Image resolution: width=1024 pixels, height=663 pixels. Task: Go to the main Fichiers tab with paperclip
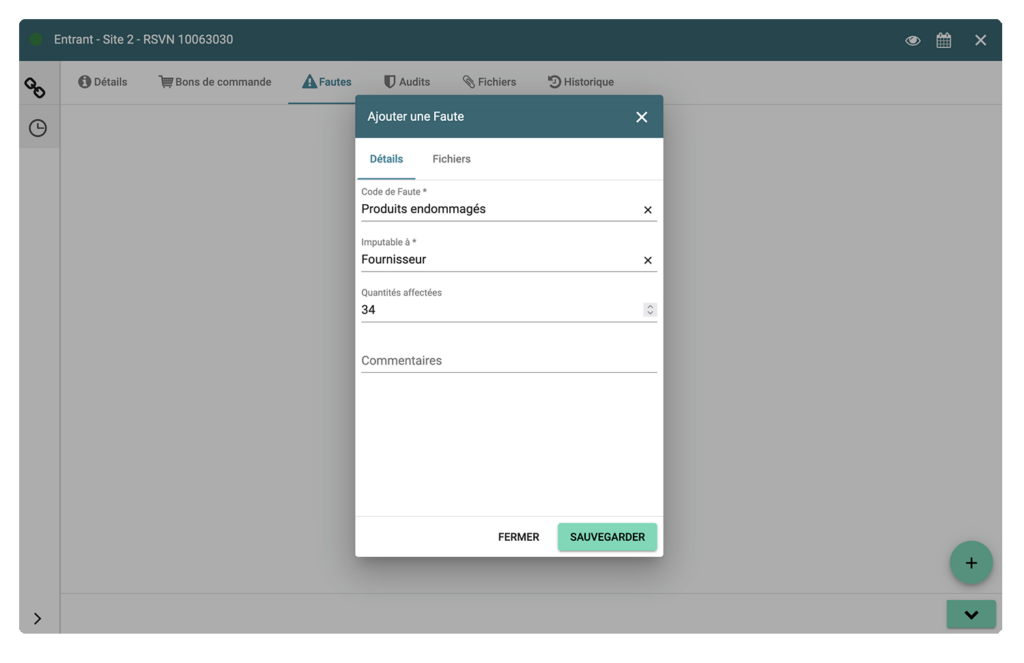point(489,82)
